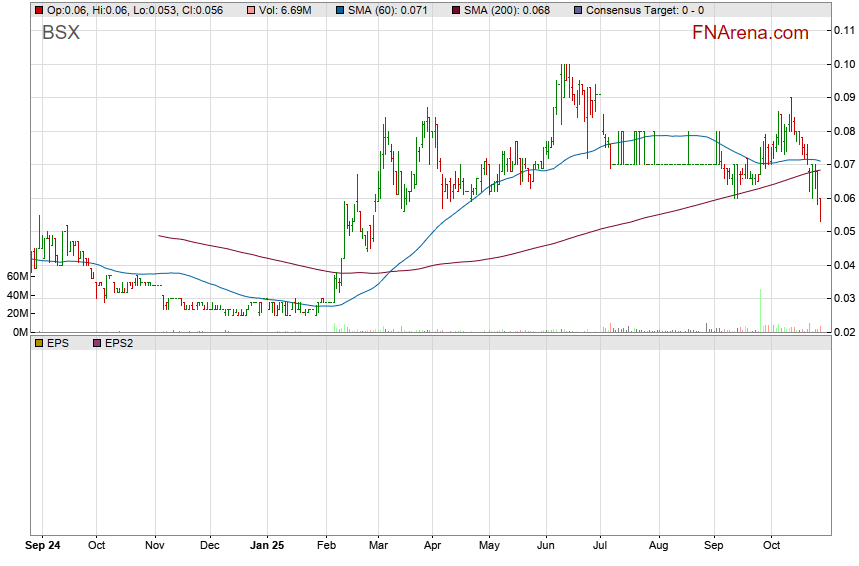859x566 pixels.
Task: Click the Sep 24 date axis label
Action: tap(44, 547)
